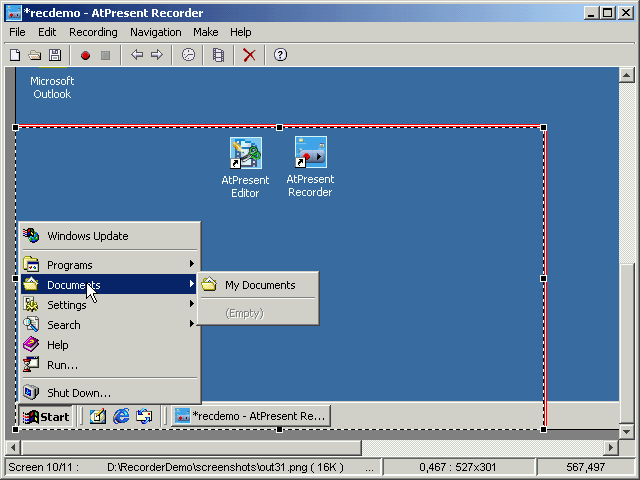Open a project with the folder toolbar icon
The width and height of the screenshot is (640, 480).
click(x=35, y=55)
